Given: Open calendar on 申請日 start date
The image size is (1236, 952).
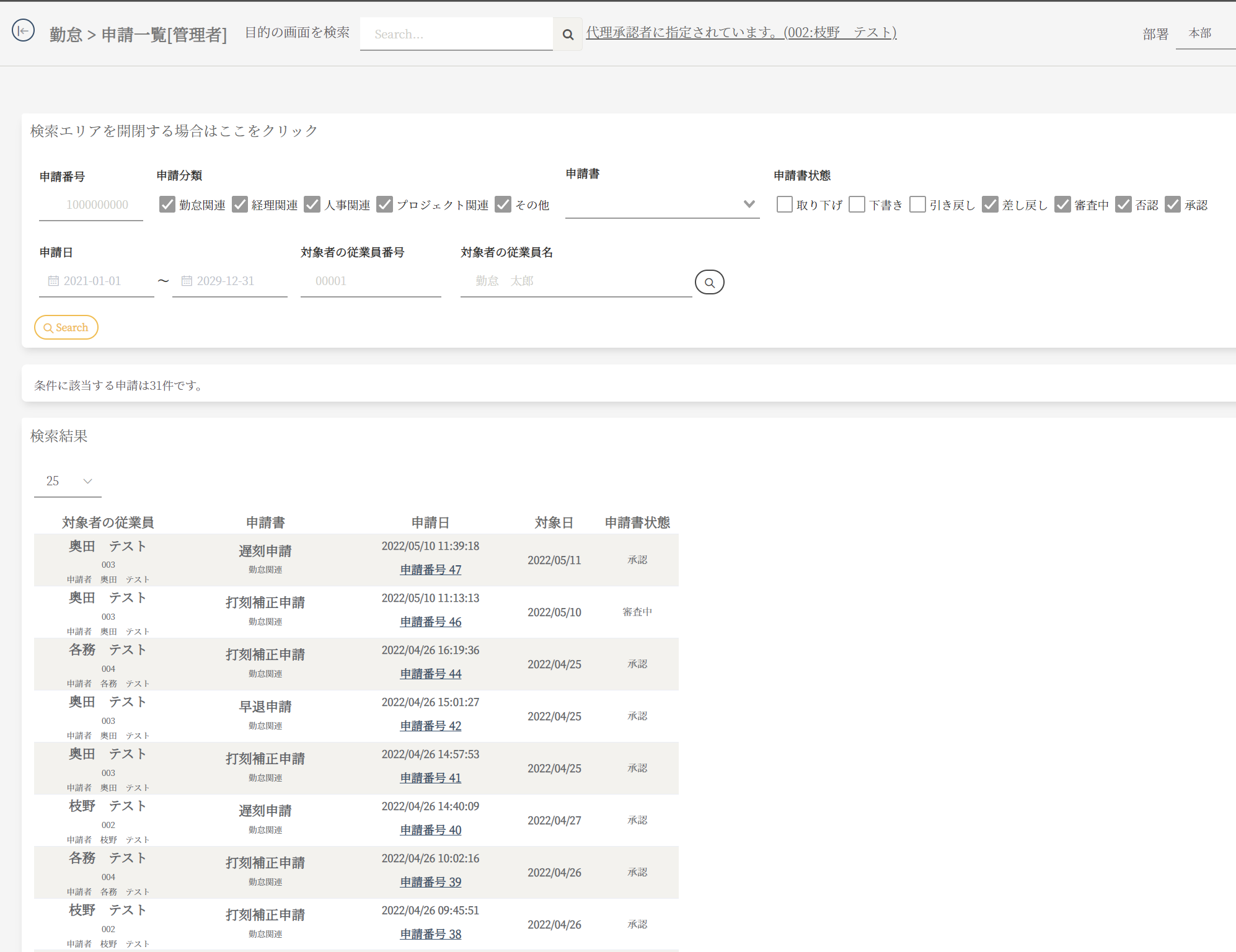Looking at the screenshot, I should tap(53, 281).
